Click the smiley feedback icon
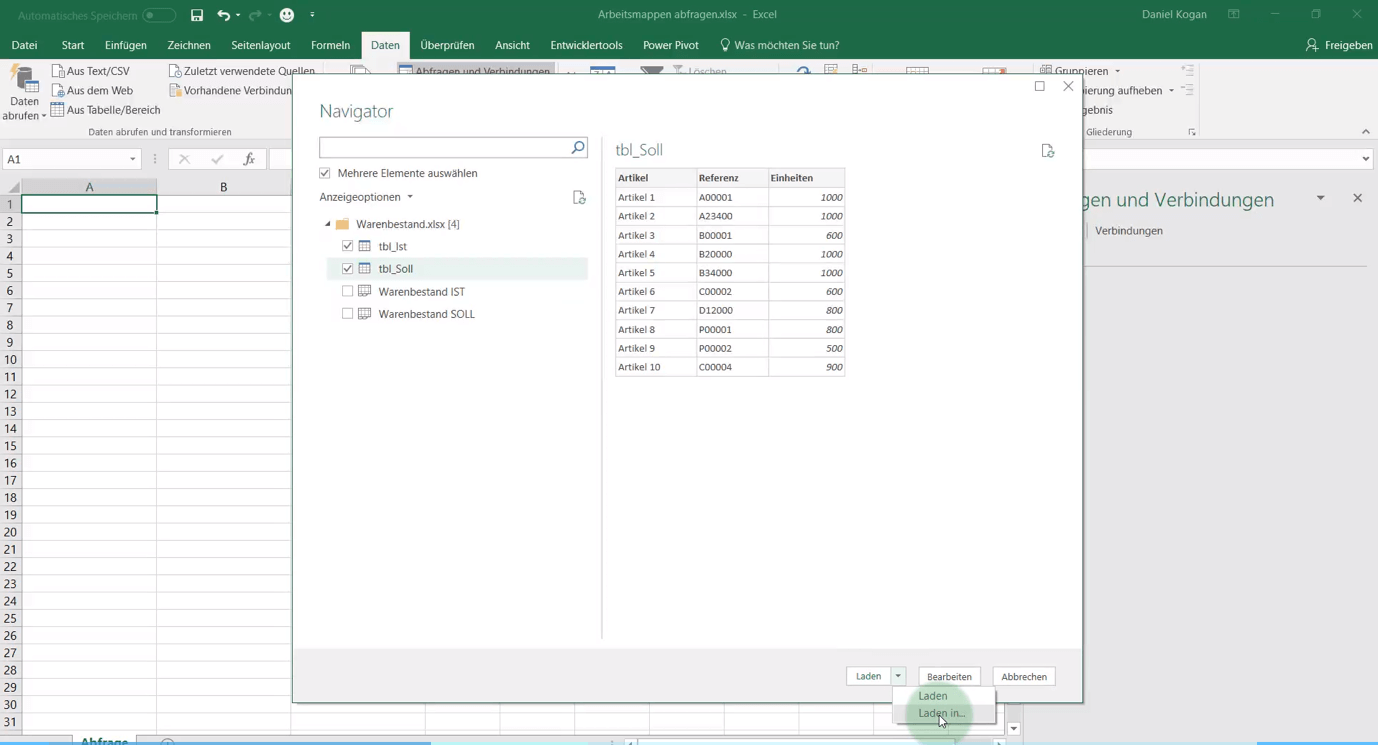The image size is (1378, 745). point(287,15)
